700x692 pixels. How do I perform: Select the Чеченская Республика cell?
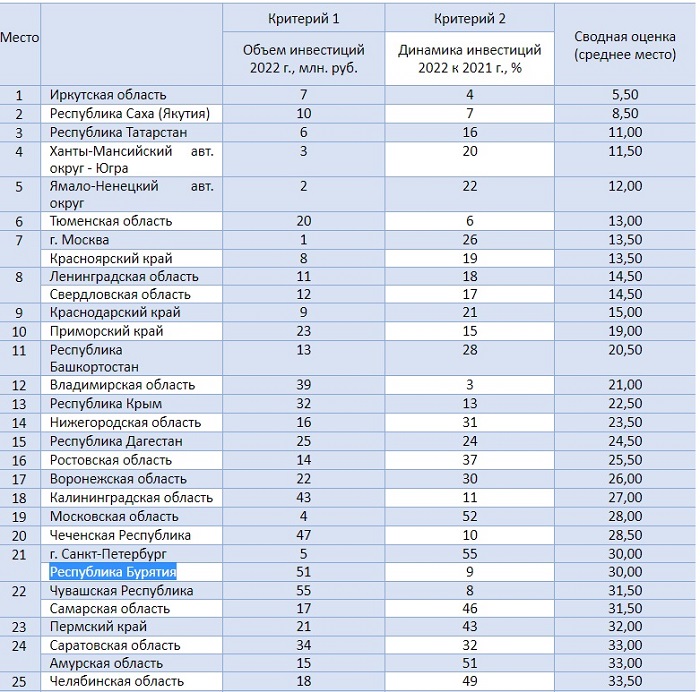[120, 535]
